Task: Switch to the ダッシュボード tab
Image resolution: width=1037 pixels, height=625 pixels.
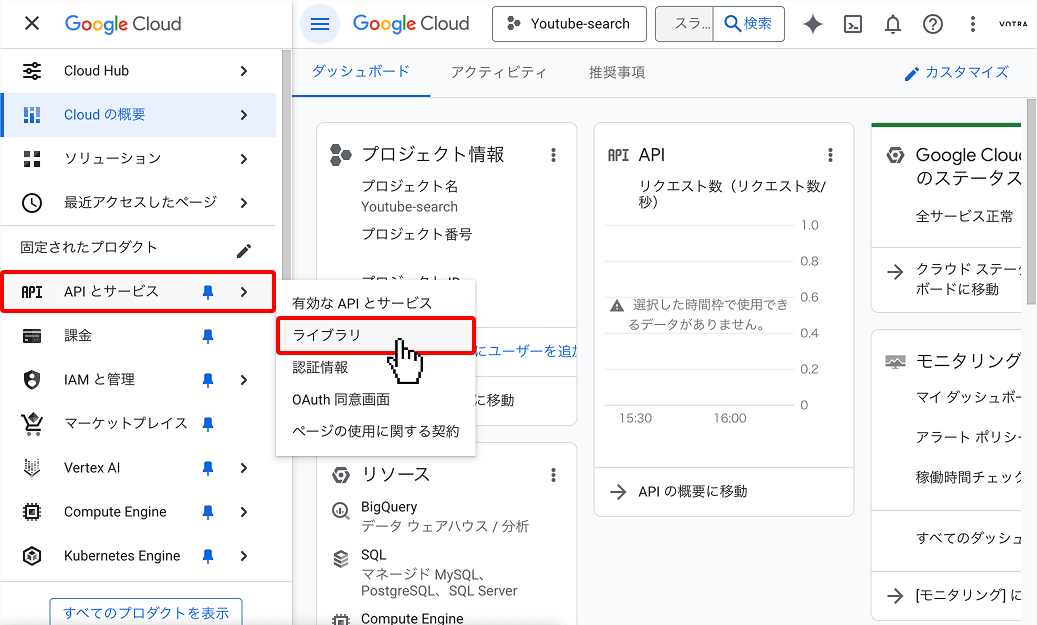Action: coord(361,71)
